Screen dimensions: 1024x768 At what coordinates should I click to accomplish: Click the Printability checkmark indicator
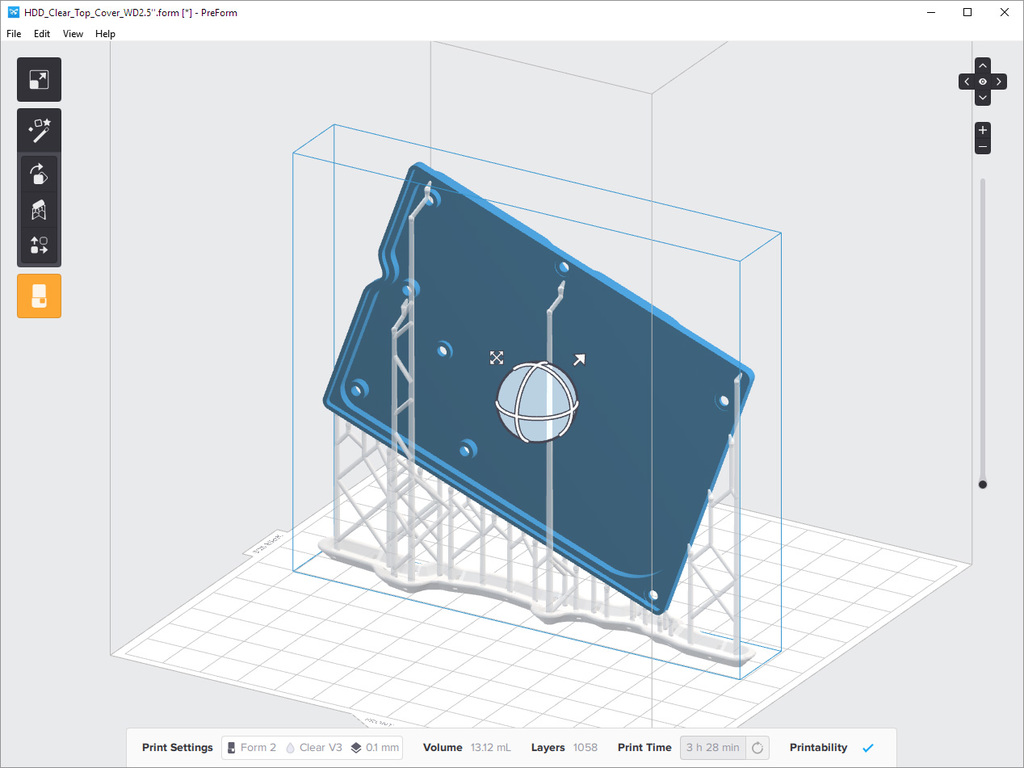coord(868,747)
